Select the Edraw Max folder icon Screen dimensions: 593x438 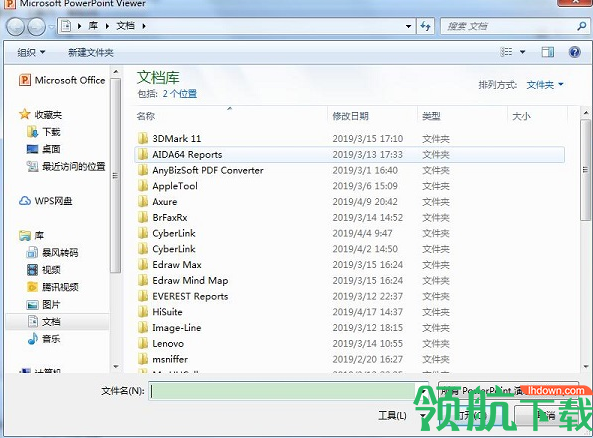pos(143,264)
